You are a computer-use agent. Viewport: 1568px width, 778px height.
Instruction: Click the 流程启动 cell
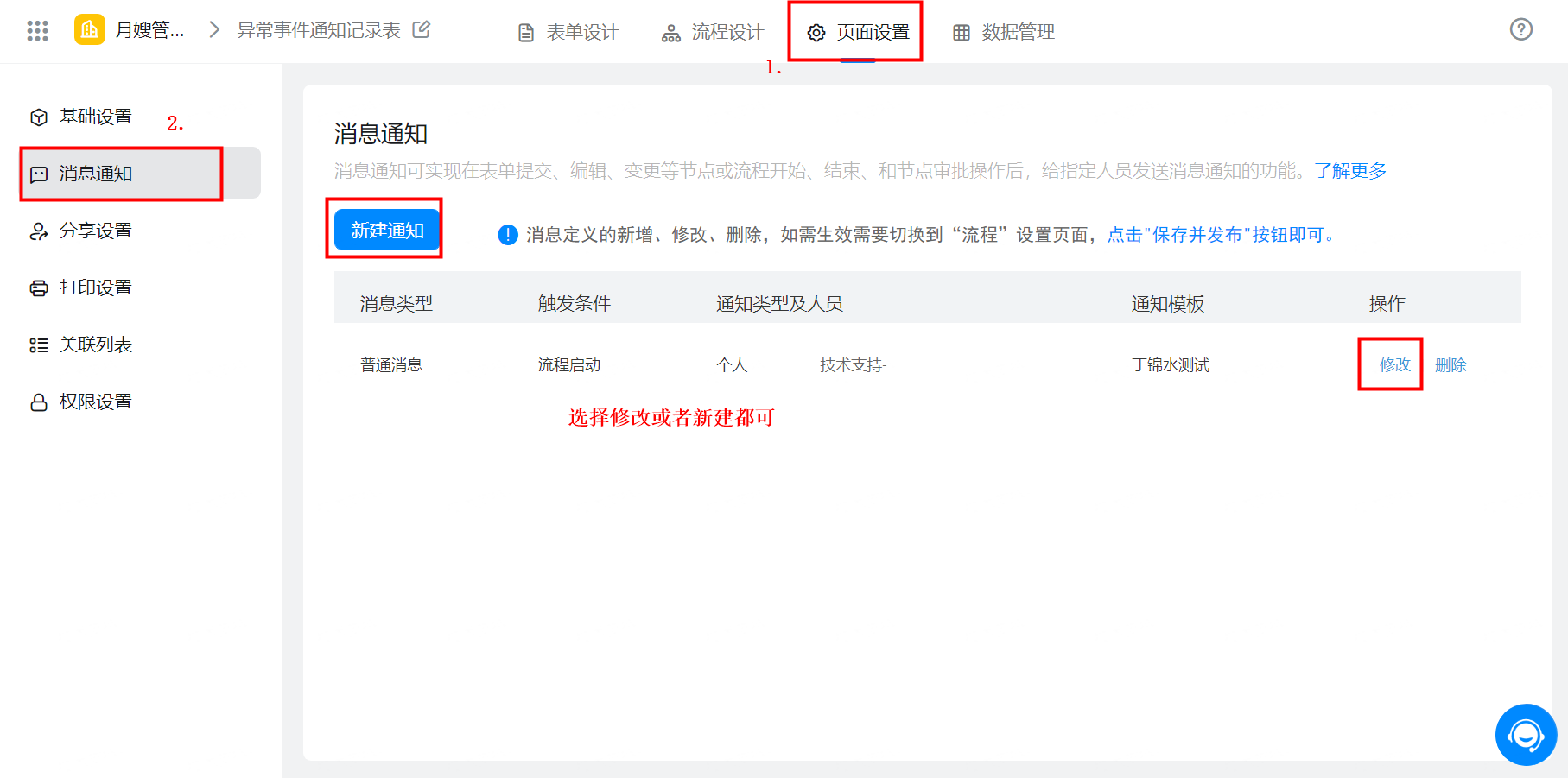pyautogui.click(x=569, y=365)
